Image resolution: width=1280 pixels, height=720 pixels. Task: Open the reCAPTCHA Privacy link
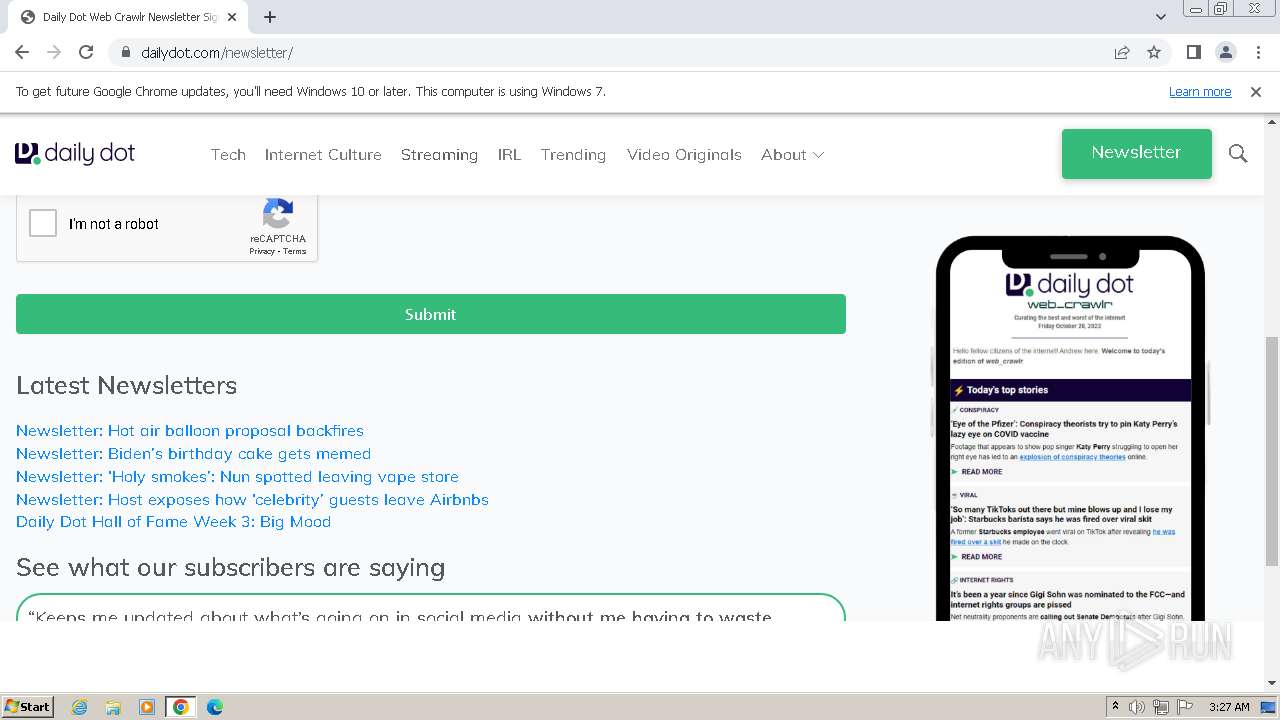(262, 251)
